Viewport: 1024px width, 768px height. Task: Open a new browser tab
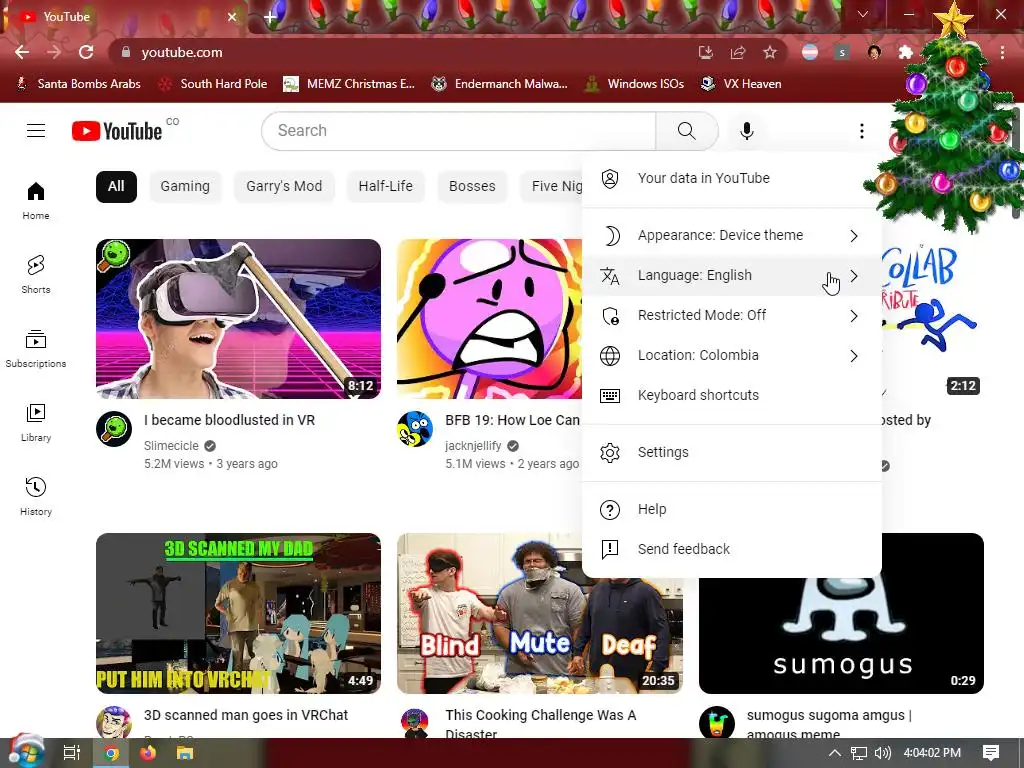270,17
